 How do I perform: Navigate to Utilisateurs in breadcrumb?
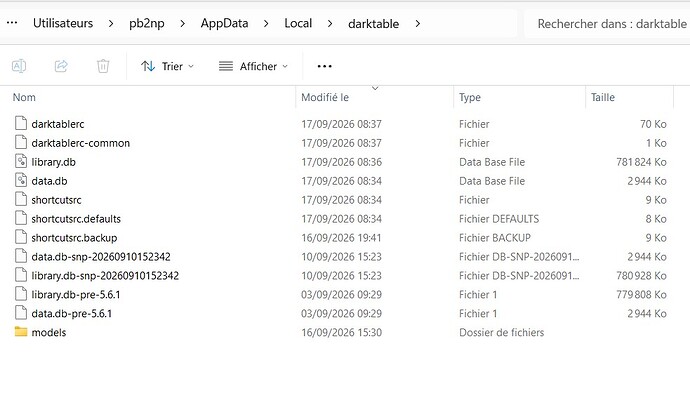63,23
